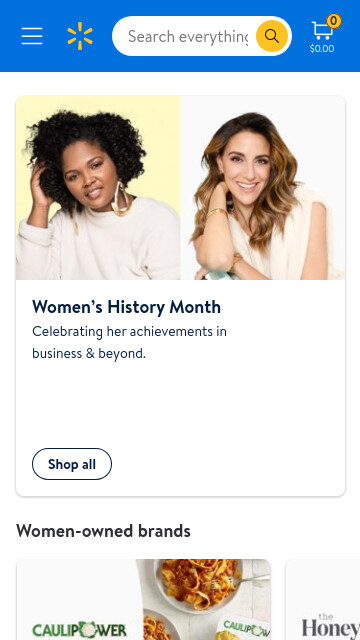Click the Women-owned brands section heading

pyautogui.click(x=103, y=531)
